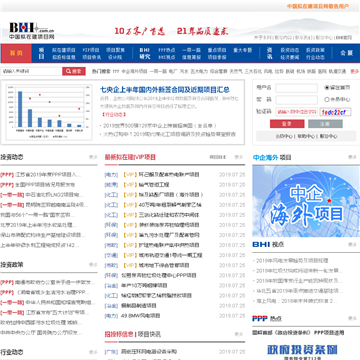Select the 留在首页 radio option
The image size is (360, 360).
[x=327, y=88]
